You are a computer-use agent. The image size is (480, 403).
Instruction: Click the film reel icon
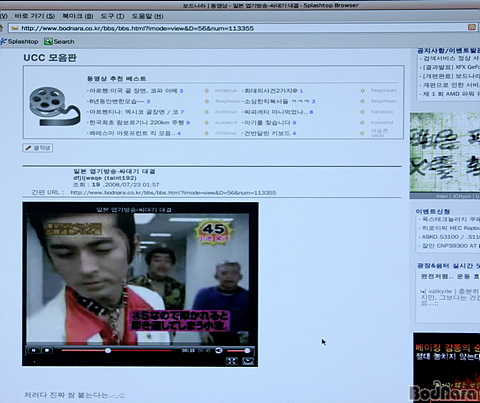(54, 106)
